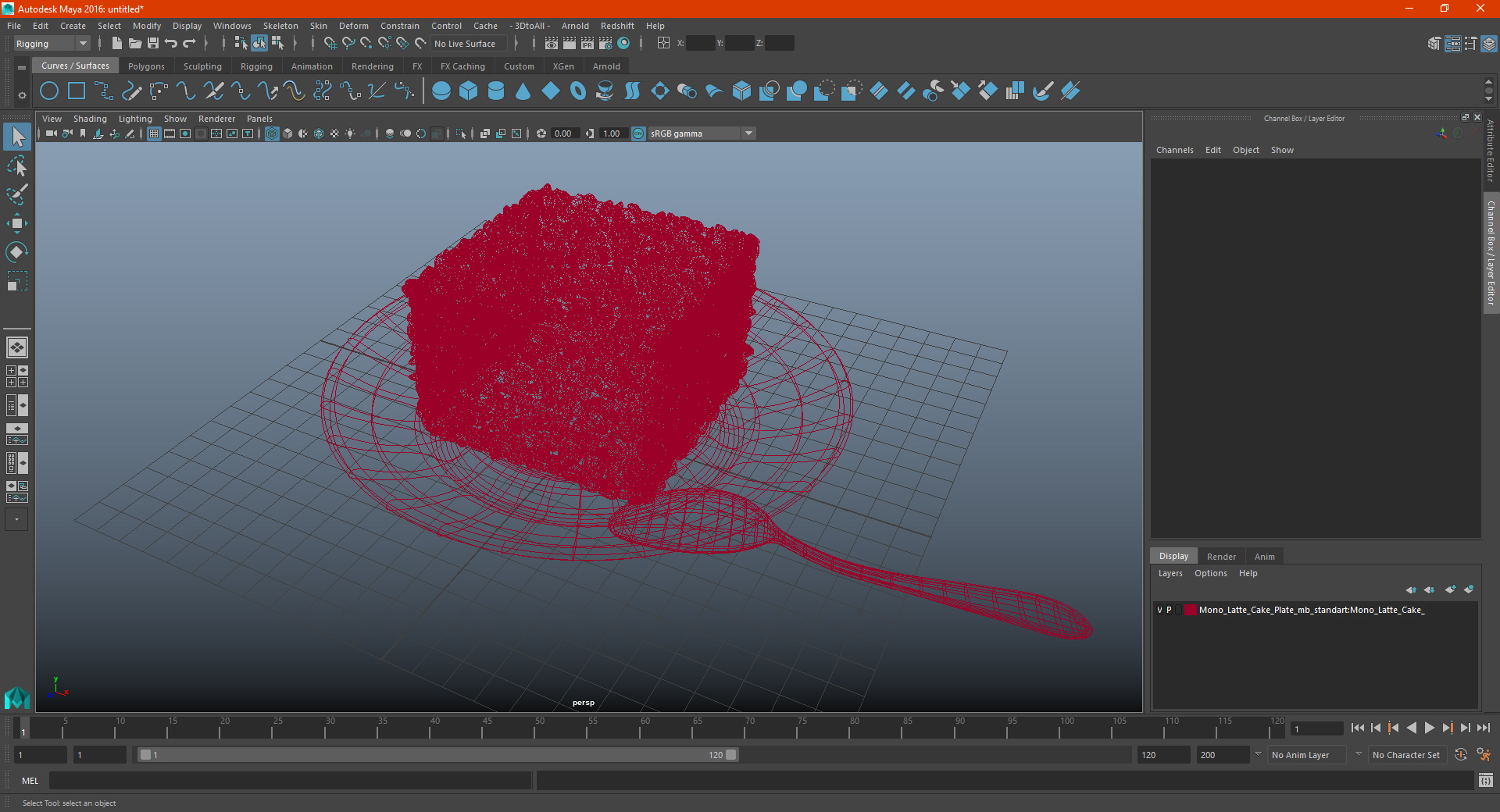This screenshot has width=1500, height=812.
Task: Toggle select by component type mode
Action: (277, 44)
